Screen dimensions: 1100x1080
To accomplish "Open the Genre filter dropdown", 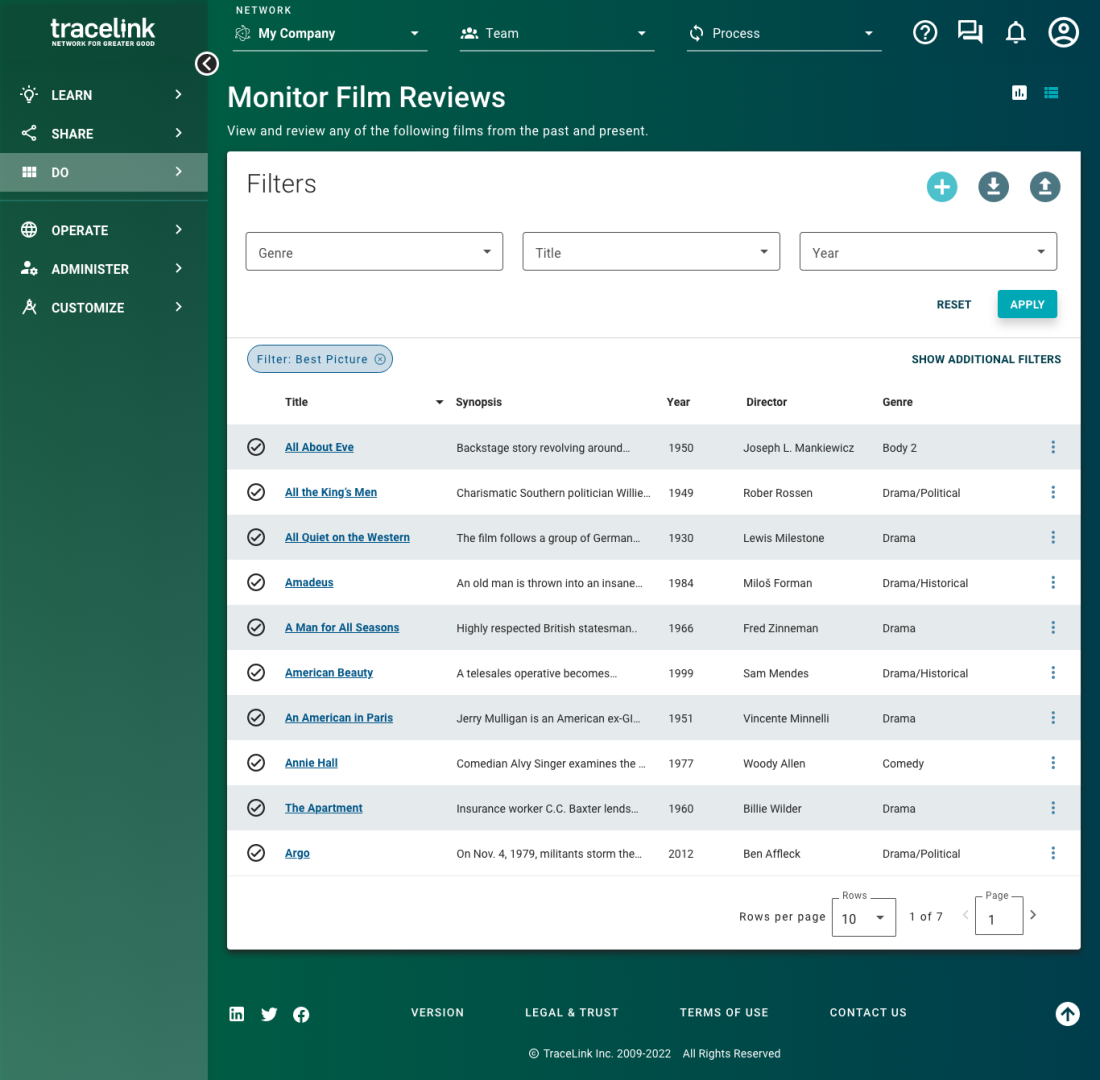I will tap(374, 252).
